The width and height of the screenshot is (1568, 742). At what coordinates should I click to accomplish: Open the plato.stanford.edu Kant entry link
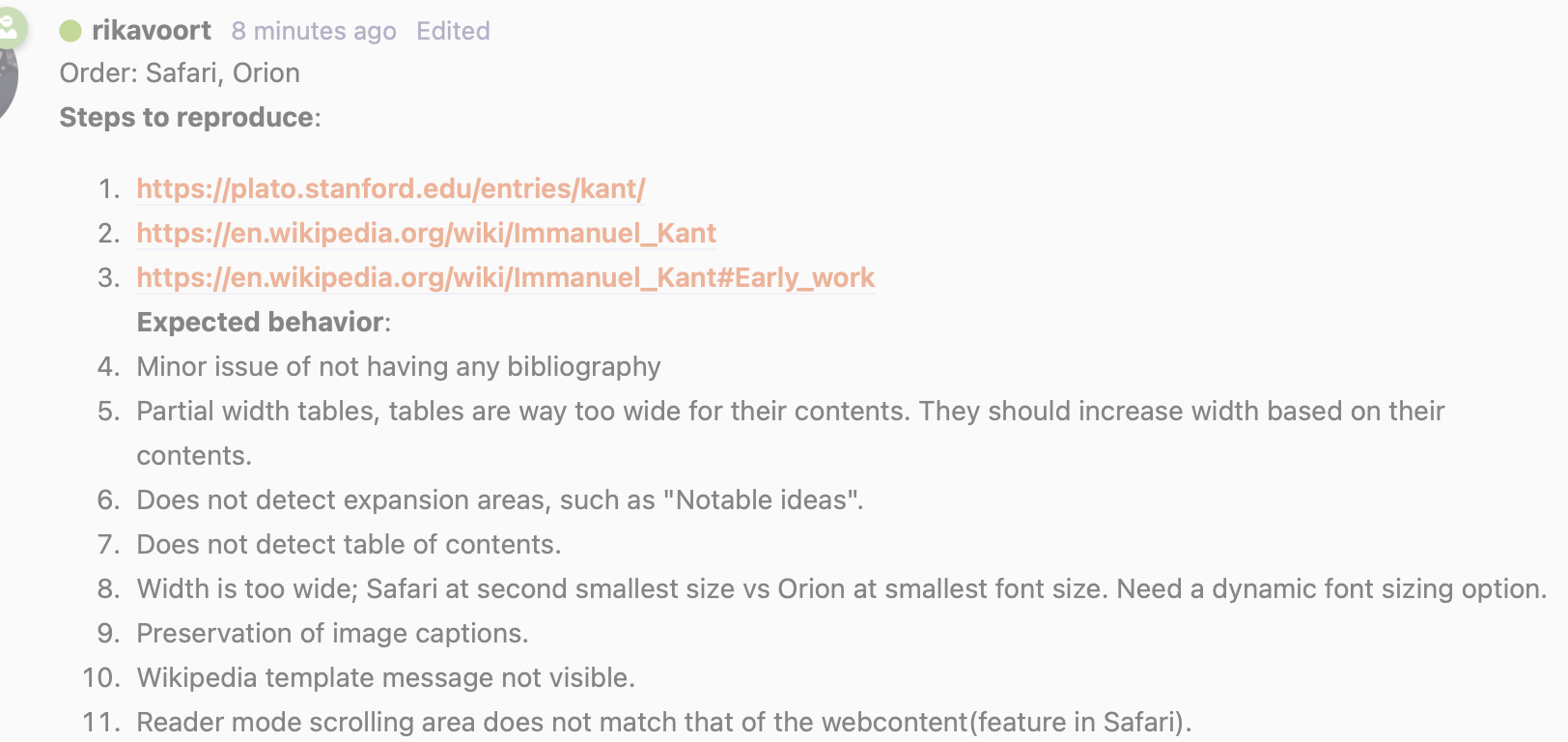pyautogui.click(x=391, y=188)
